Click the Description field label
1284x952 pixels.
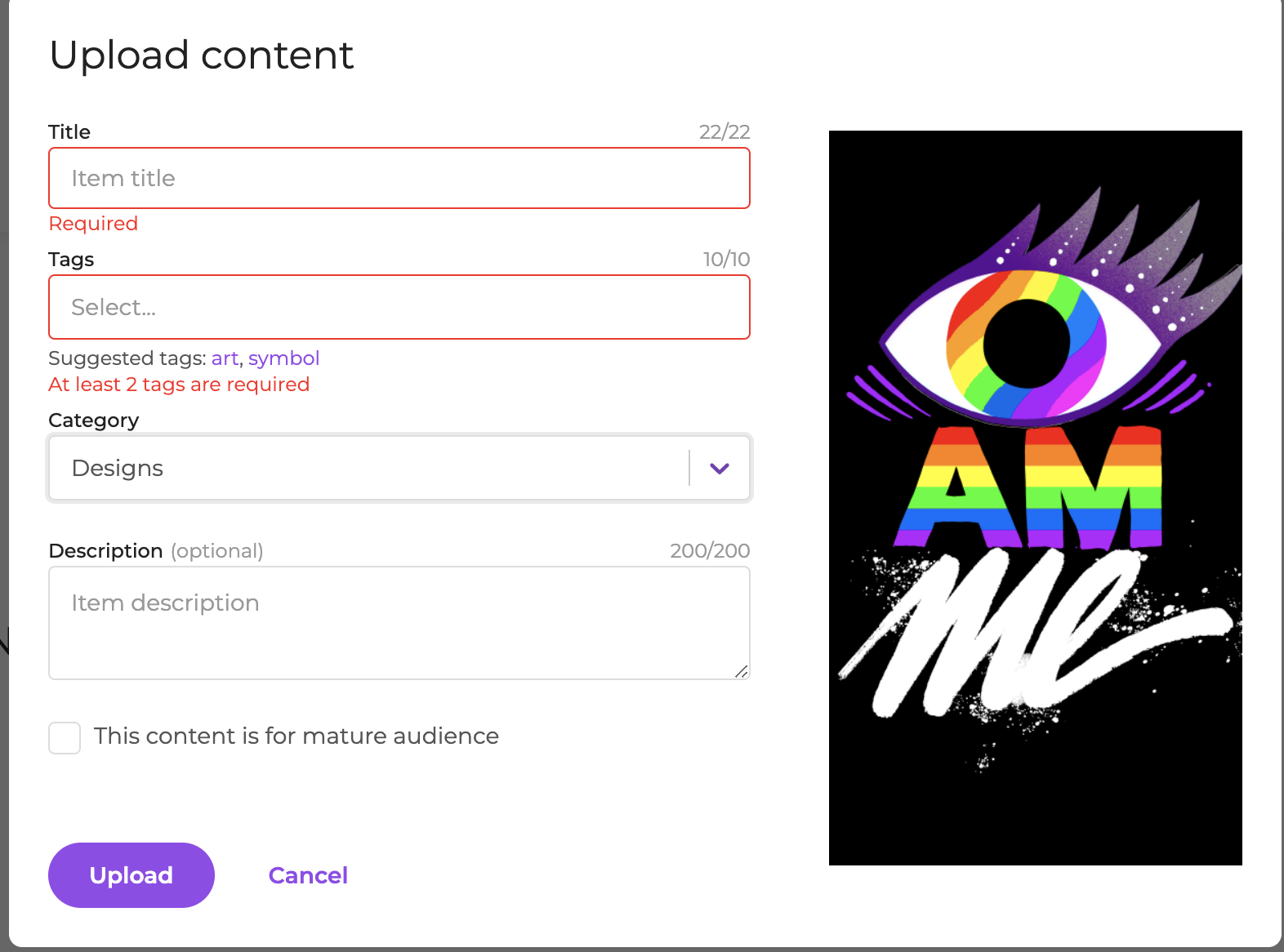tap(106, 551)
